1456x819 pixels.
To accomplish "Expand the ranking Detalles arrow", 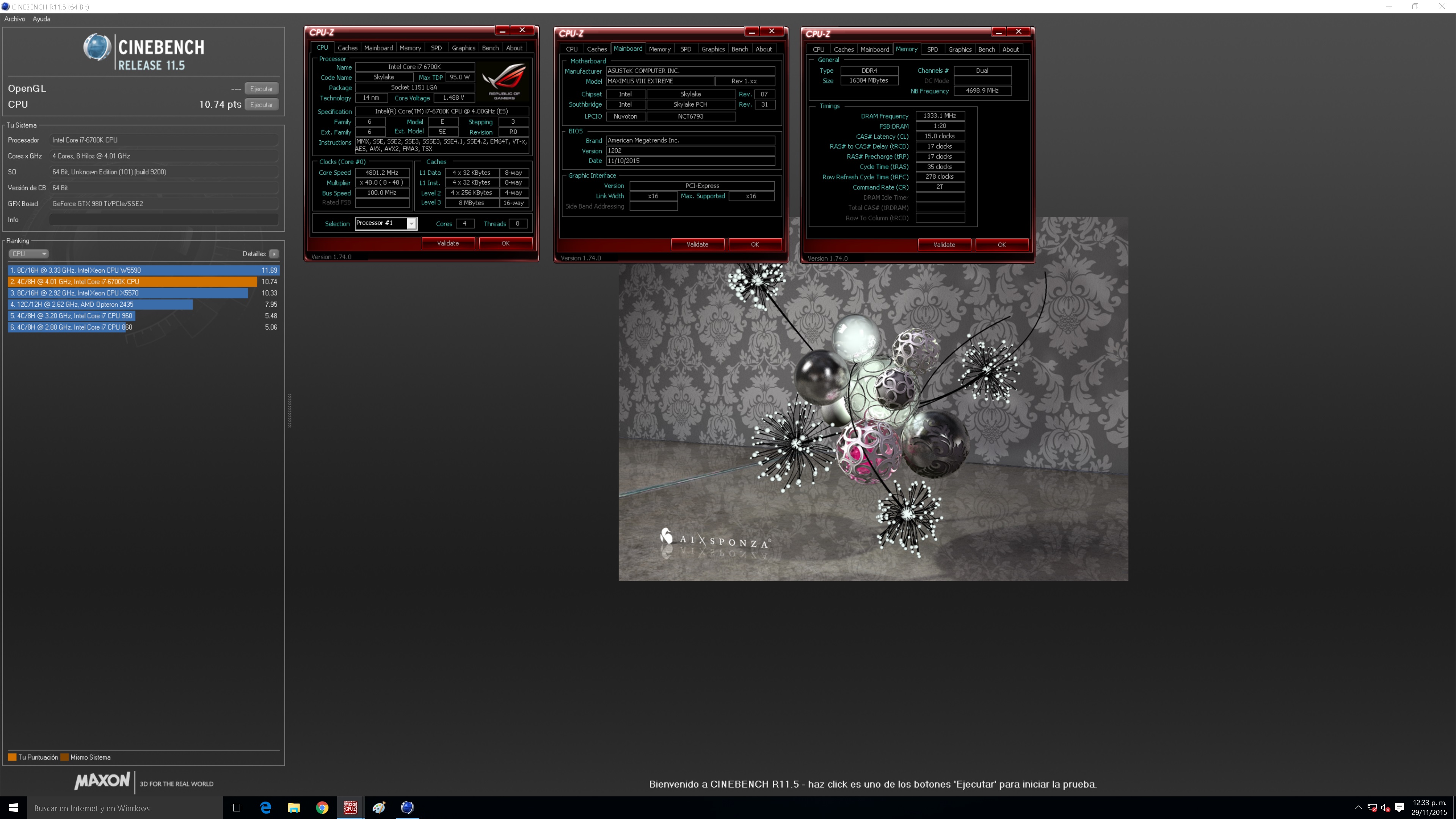I will [x=274, y=254].
